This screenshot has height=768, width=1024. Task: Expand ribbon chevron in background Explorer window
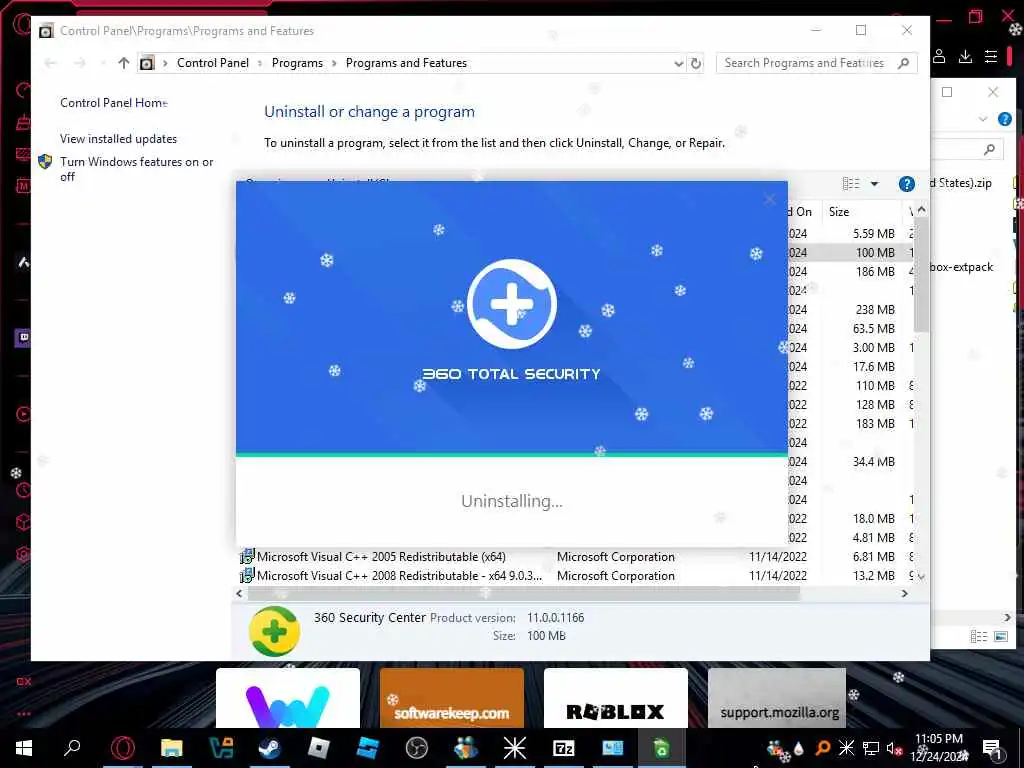pos(983,119)
